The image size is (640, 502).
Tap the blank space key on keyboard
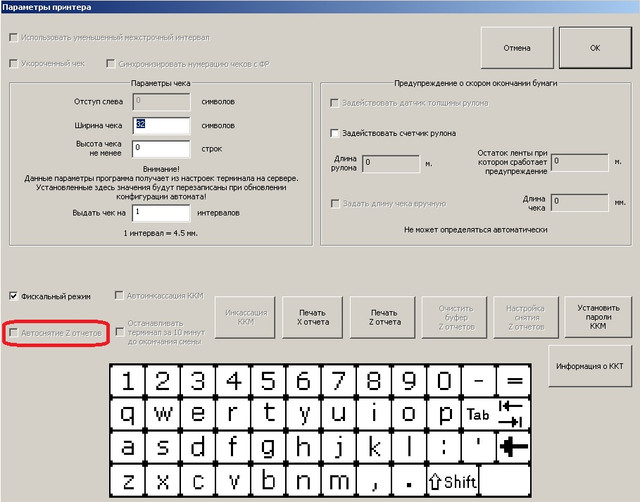tap(505, 480)
